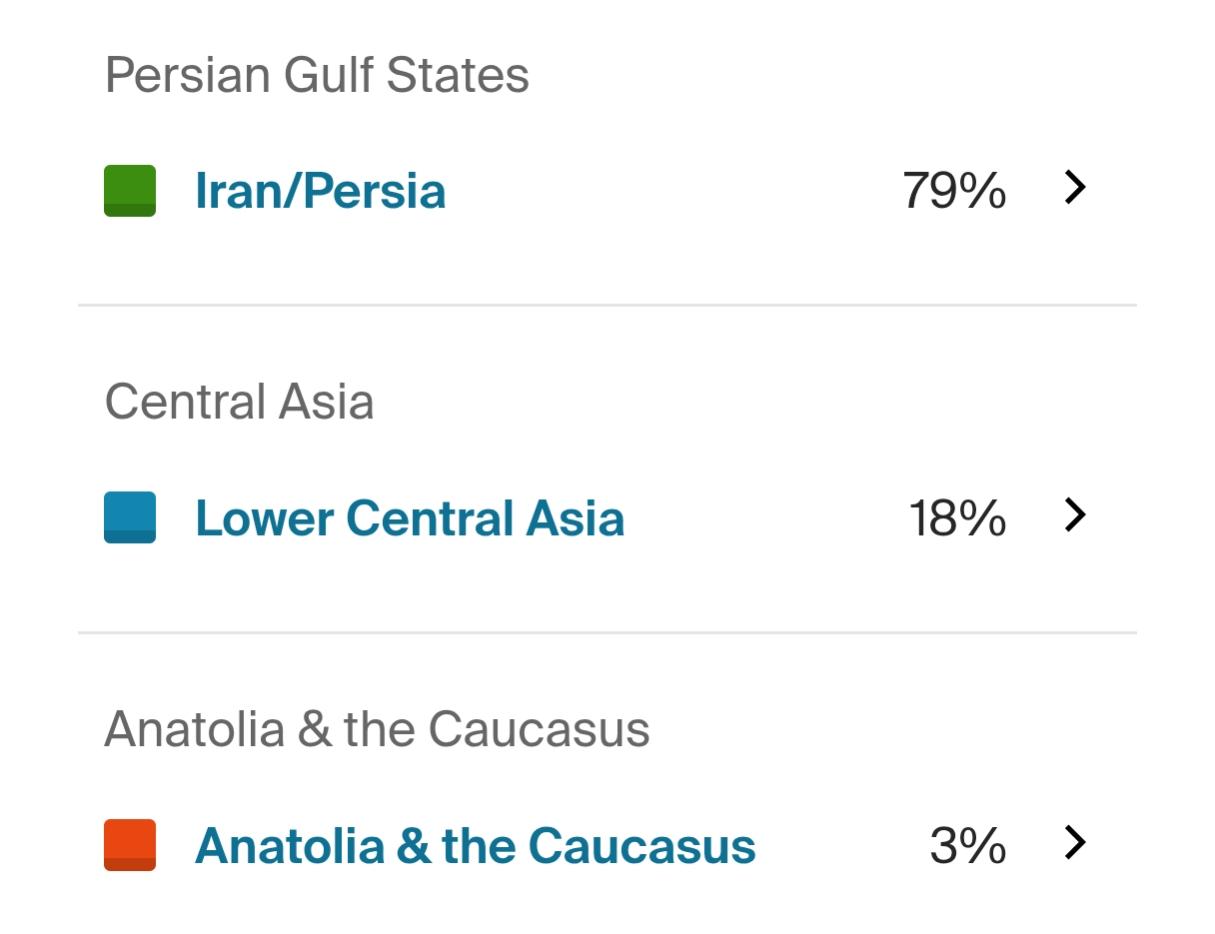Click the 18% ancestry percentage

pyautogui.click(x=957, y=518)
